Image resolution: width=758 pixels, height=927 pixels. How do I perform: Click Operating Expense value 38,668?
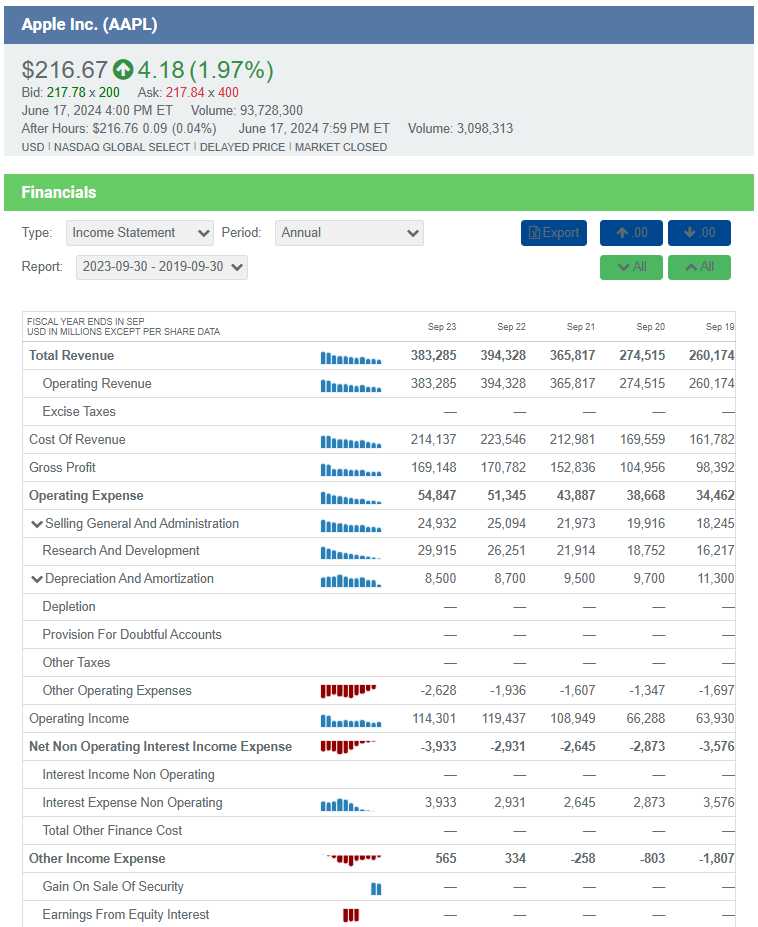pos(646,495)
